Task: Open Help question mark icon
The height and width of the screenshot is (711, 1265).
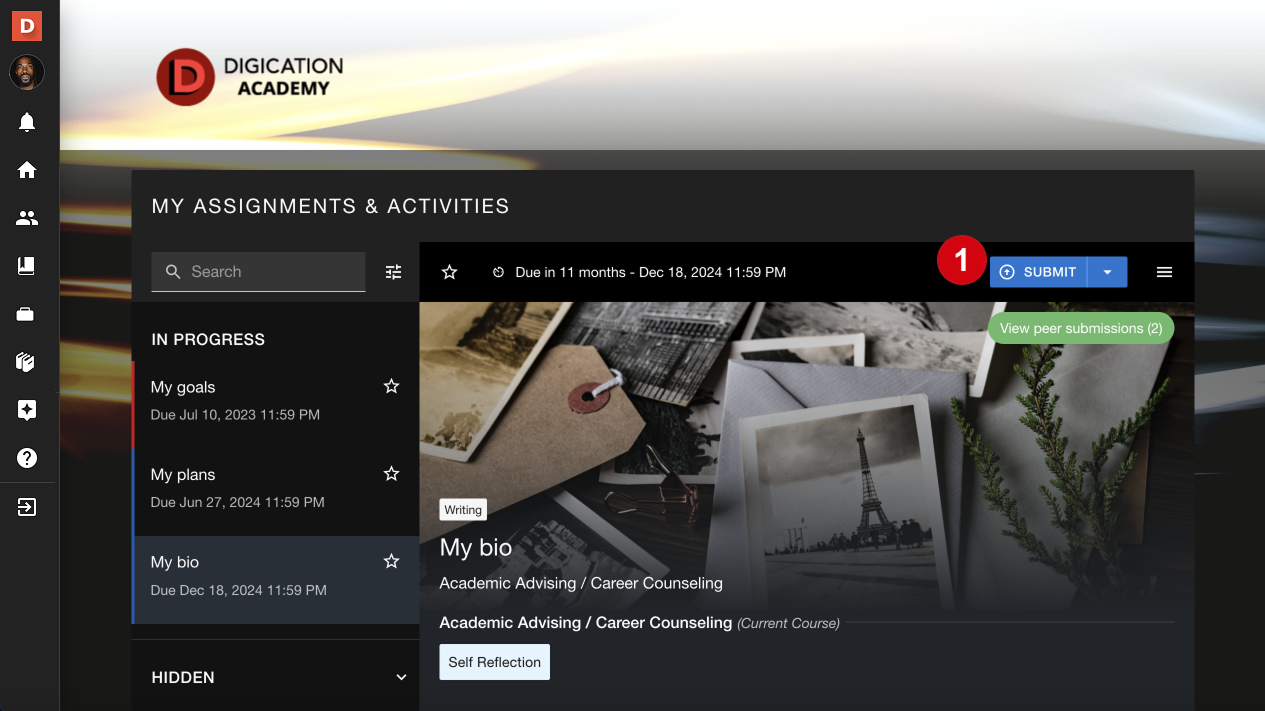Action: (x=27, y=458)
